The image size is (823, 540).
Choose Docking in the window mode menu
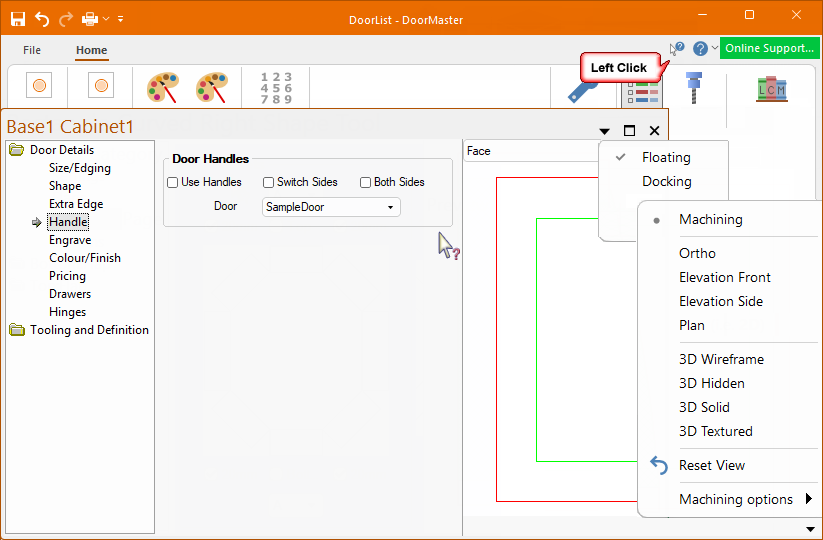tap(666, 181)
